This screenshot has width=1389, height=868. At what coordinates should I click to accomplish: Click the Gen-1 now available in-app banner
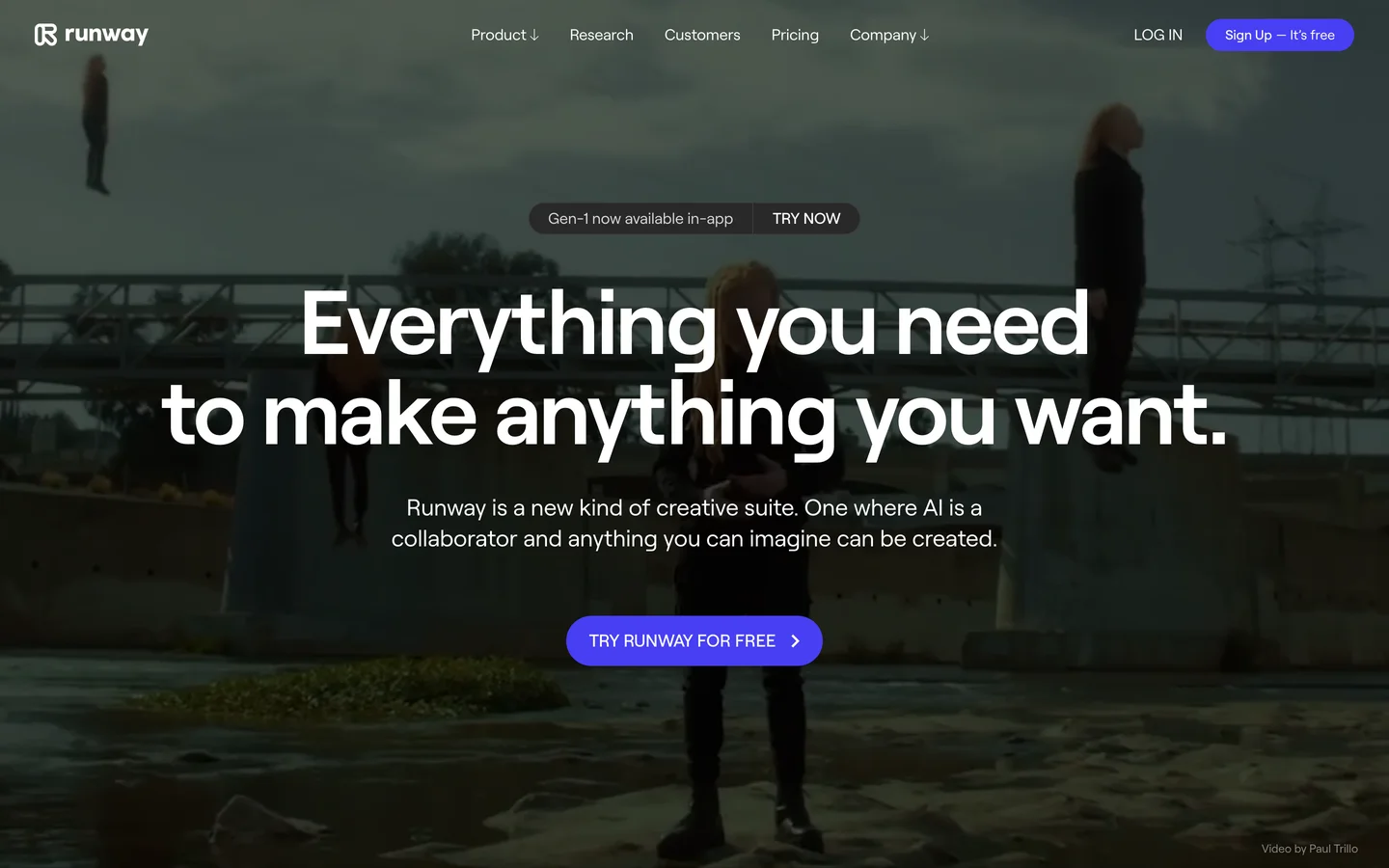640,219
